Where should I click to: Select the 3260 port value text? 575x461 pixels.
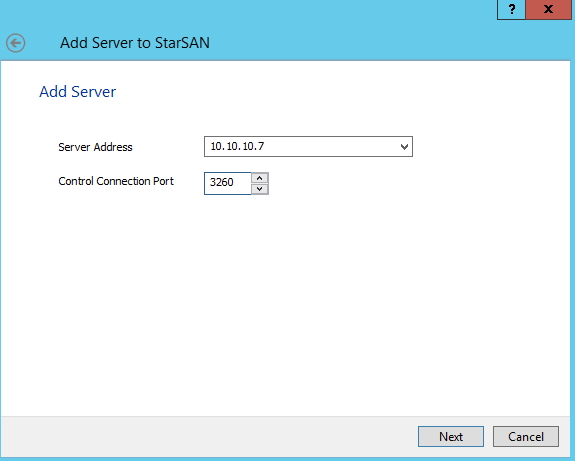[221, 182]
